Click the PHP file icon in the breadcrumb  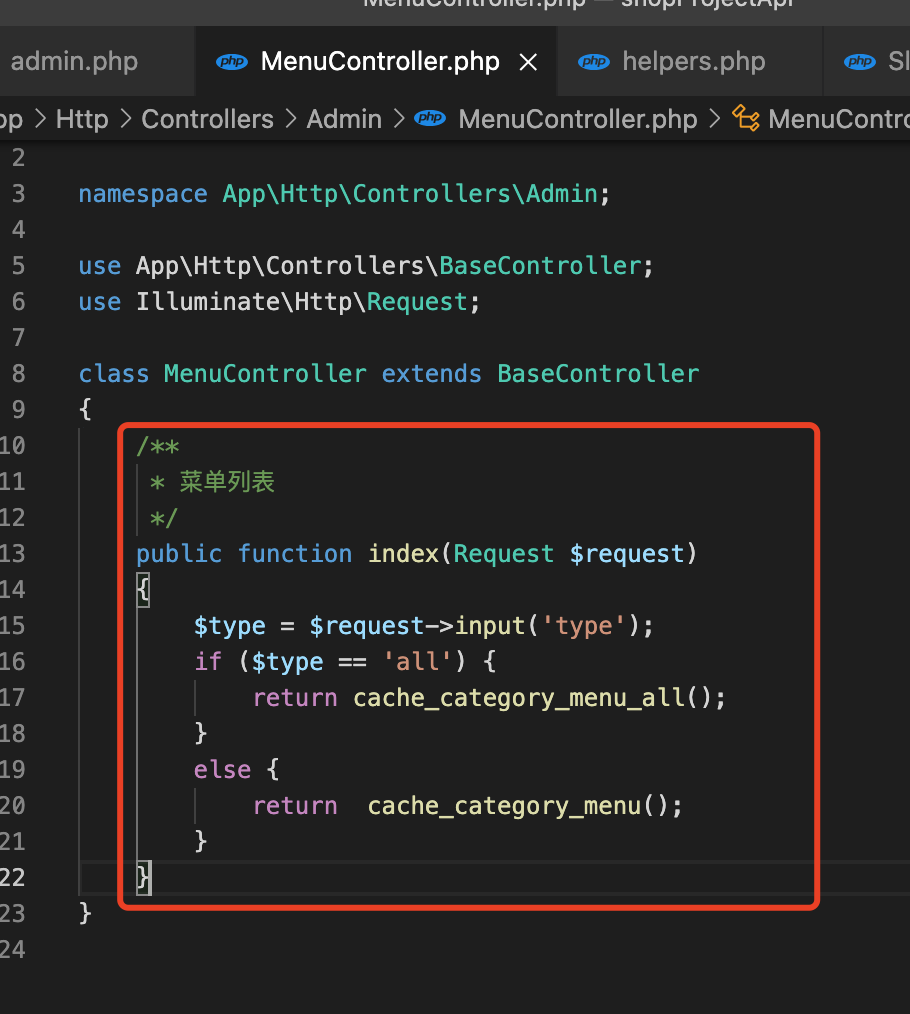(x=430, y=118)
